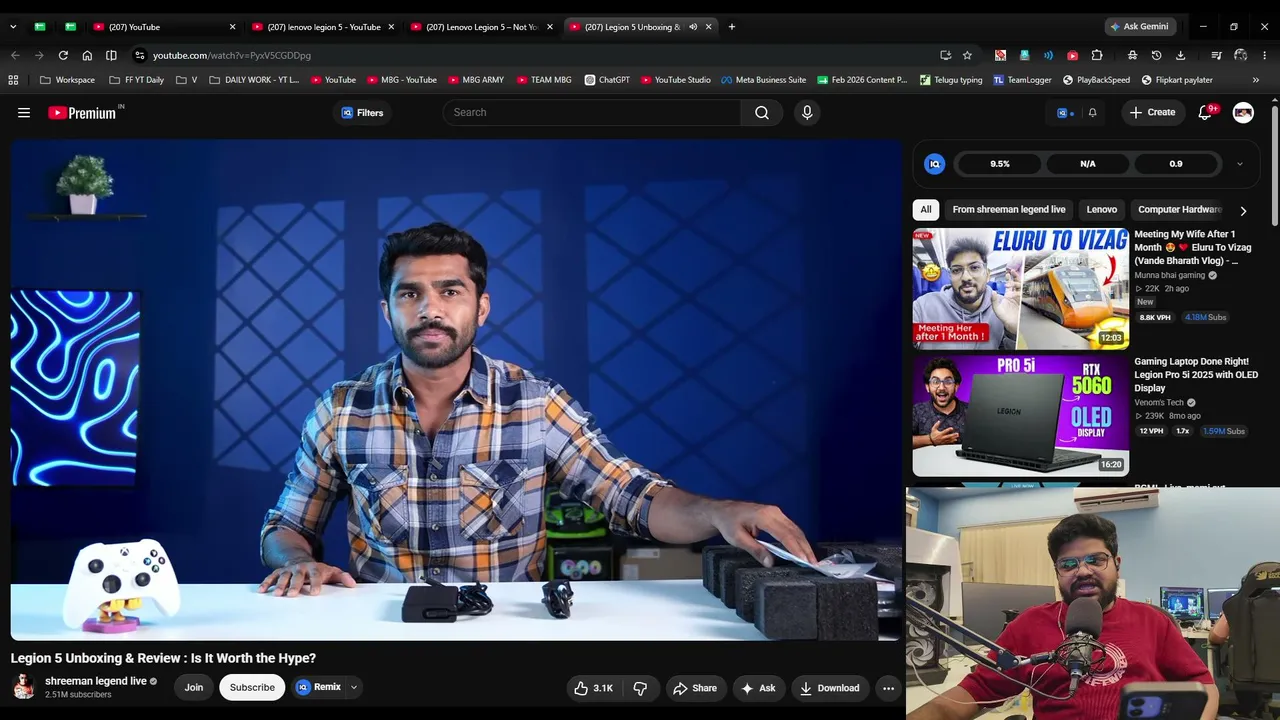The width and height of the screenshot is (1280, 720).
Task: Open the account avatar menu
Action: pyautogui.click(x=1243, y=113)
